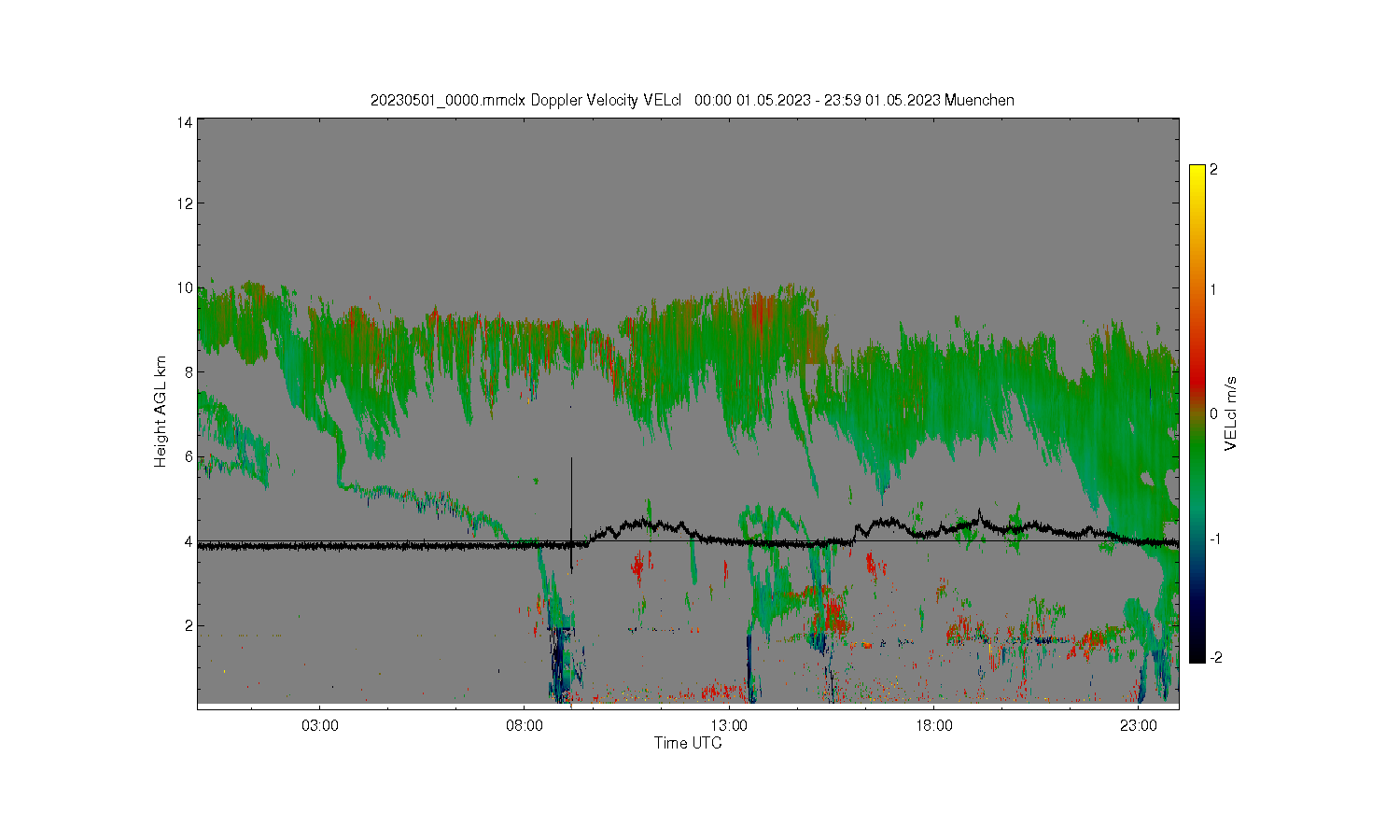
Task: Click the colorbar '-1' value label
Action: coord(1216,539)
